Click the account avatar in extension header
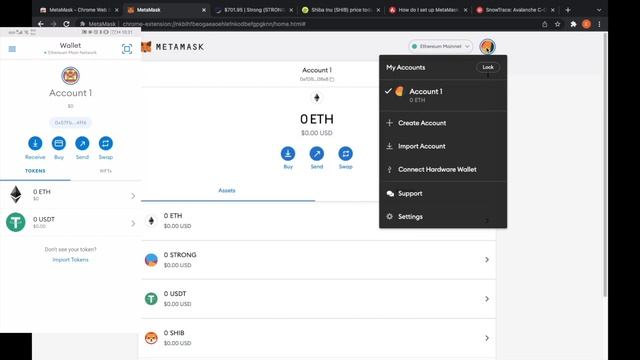The width and height of the screenshot is (640, 360). (487, 47)
